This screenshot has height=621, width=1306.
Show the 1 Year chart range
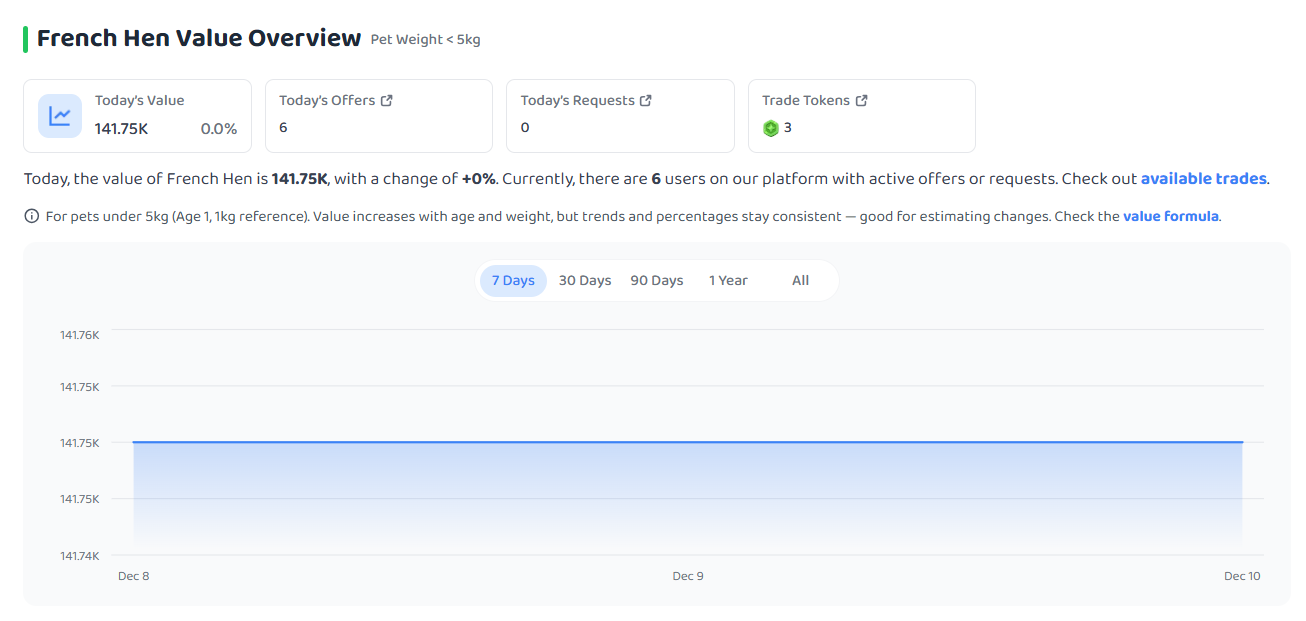point(728,281)
